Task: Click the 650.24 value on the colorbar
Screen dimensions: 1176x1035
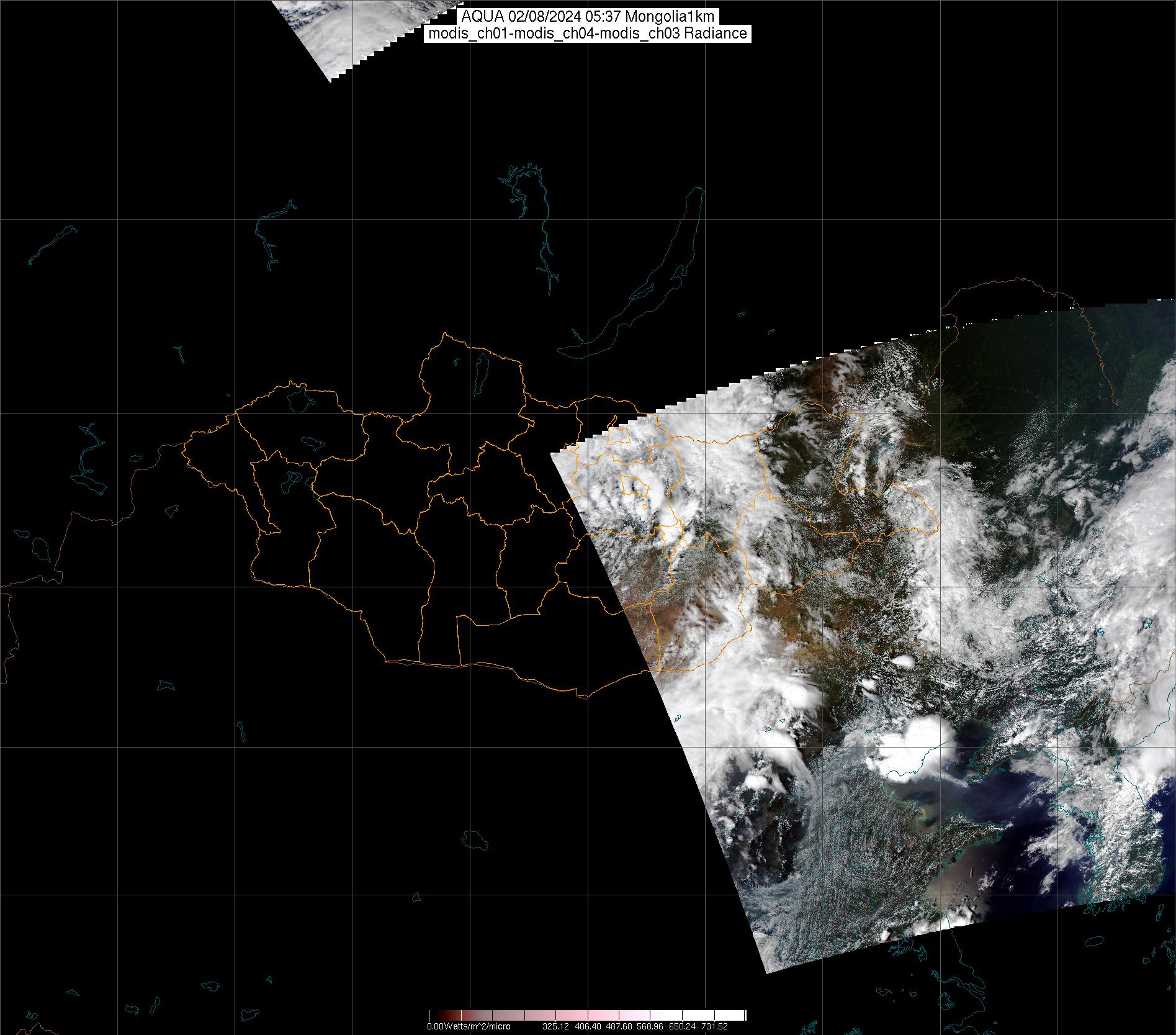Action: coord(683,1027)
